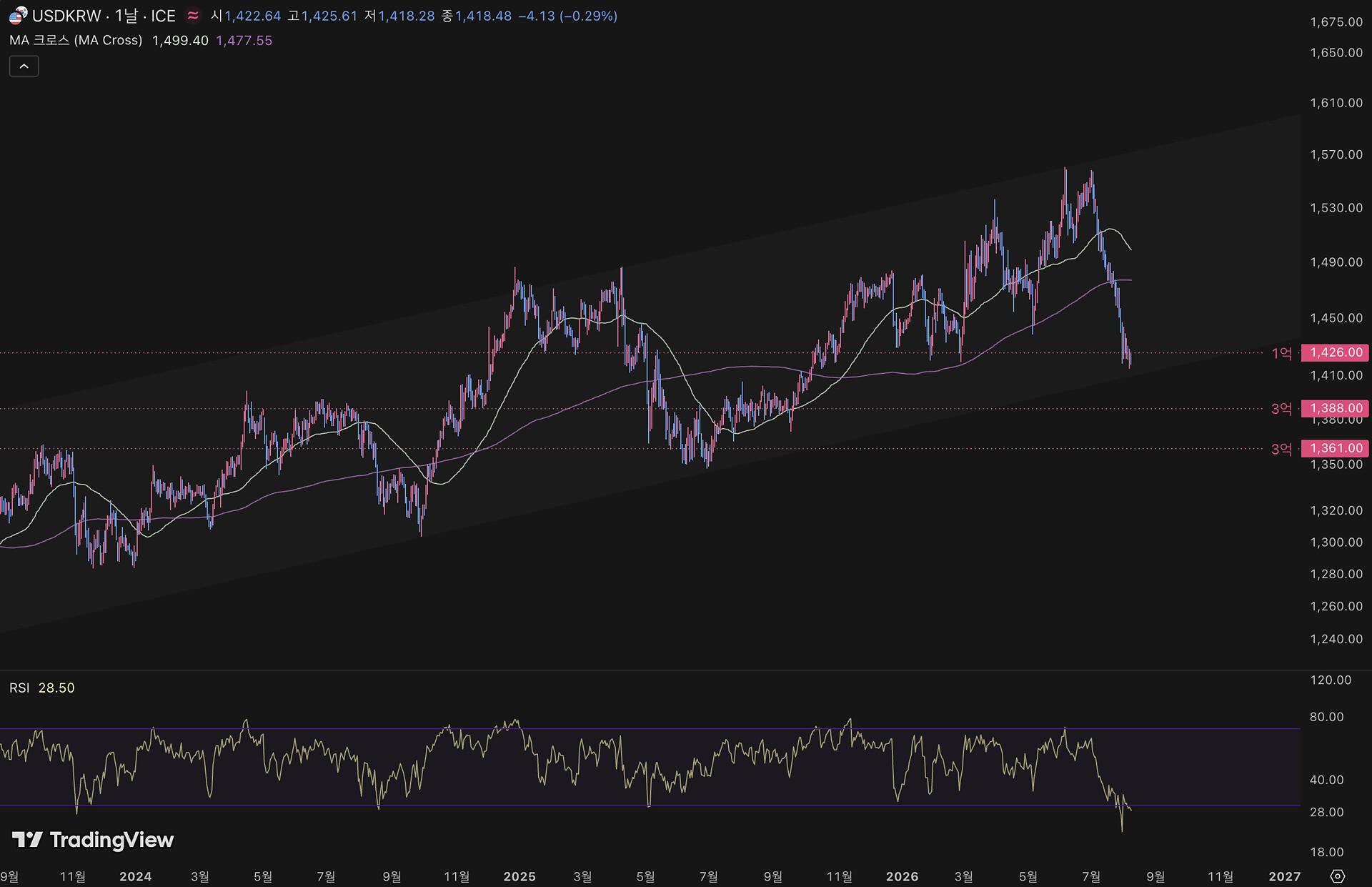The image size is (1372, 887).
Task: Click 2025 on the time axis
Action: (520, 876)
